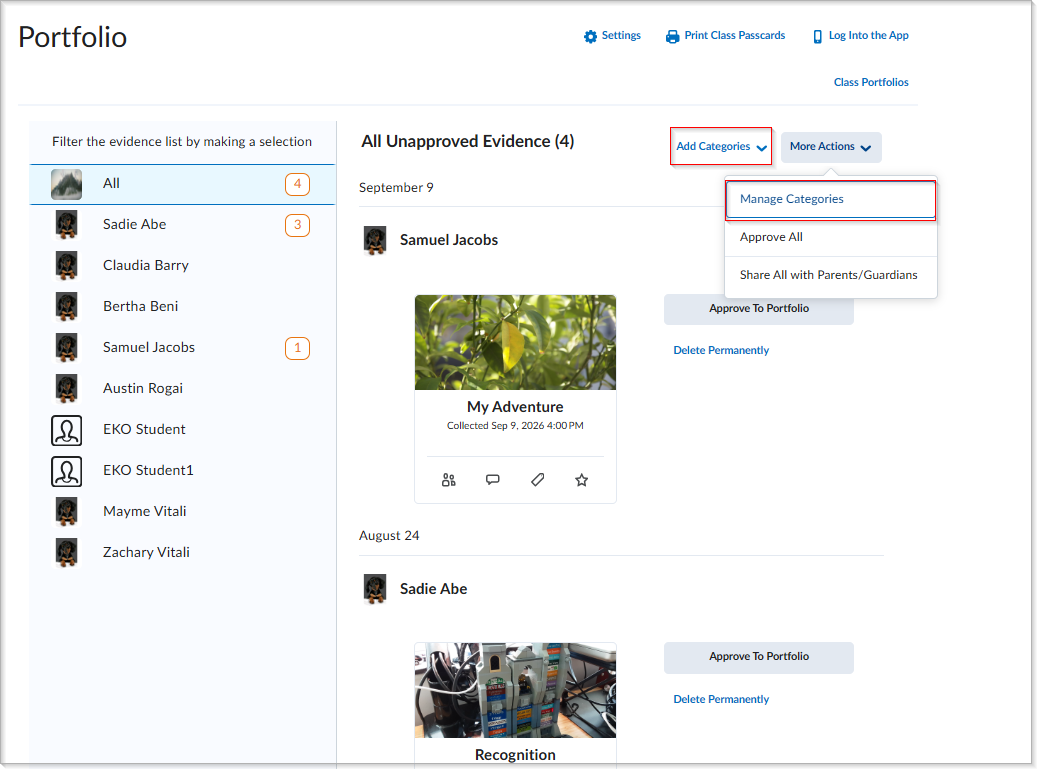
Task: Click Zachary Vitali's avatar icon
Action: click(x=66, y=552)
